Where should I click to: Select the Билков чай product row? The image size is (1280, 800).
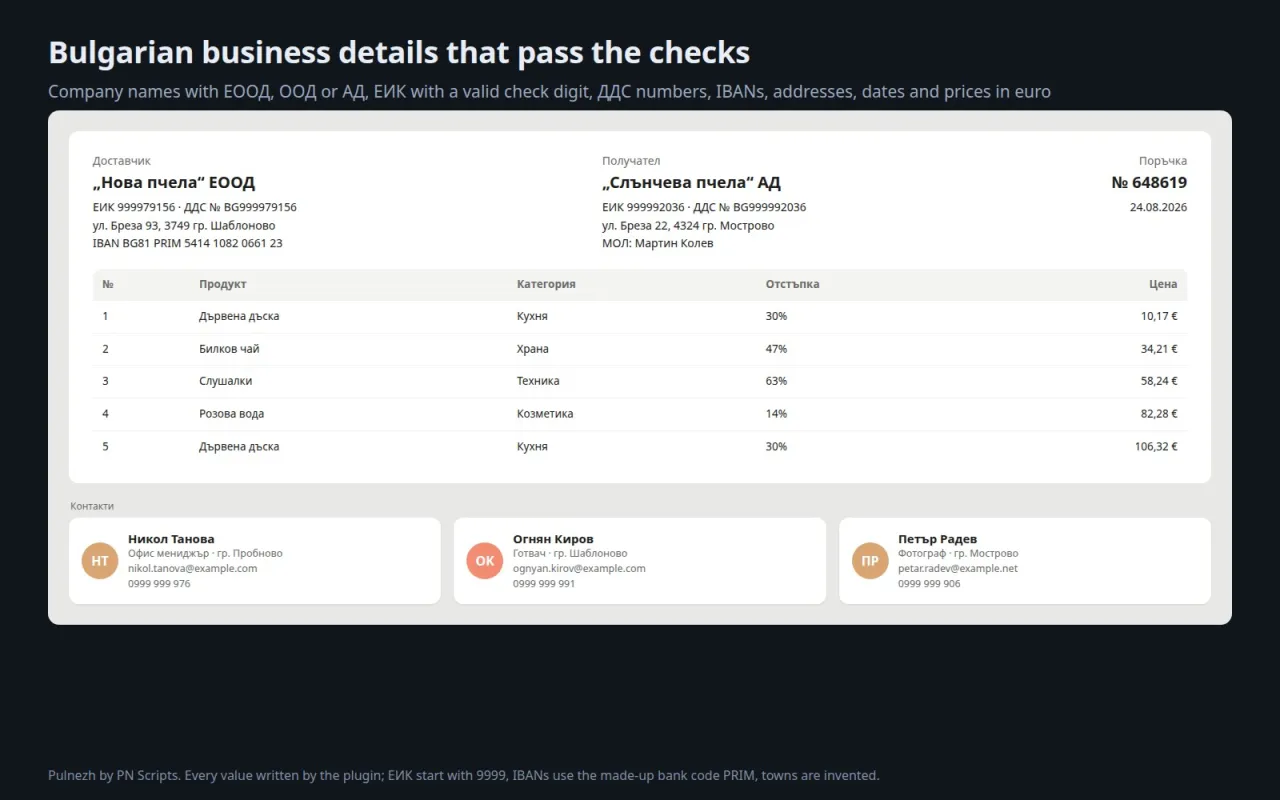click(640, 349)
